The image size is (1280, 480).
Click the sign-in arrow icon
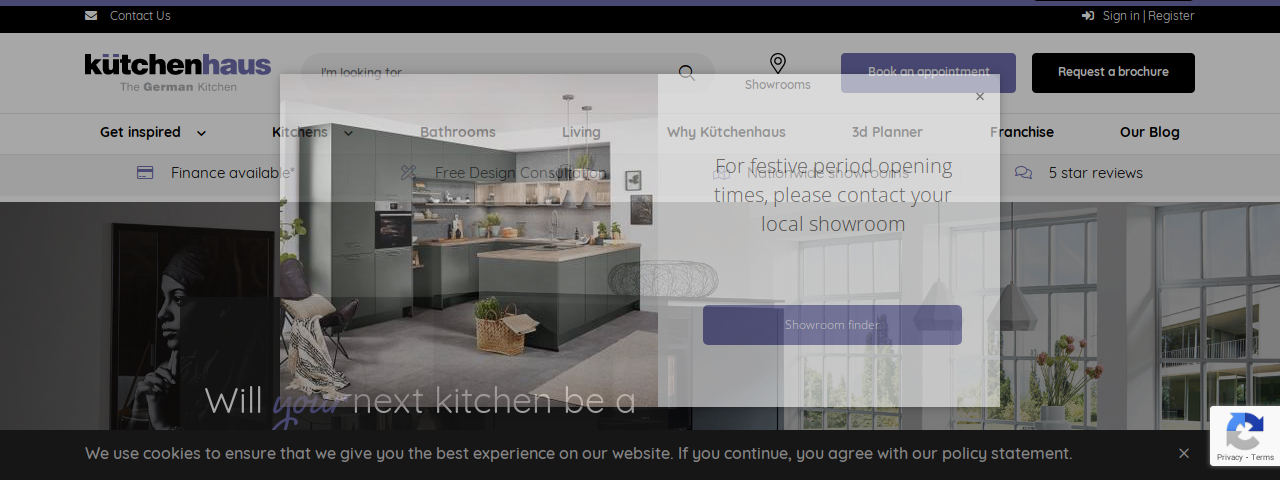coord(1088,16)
